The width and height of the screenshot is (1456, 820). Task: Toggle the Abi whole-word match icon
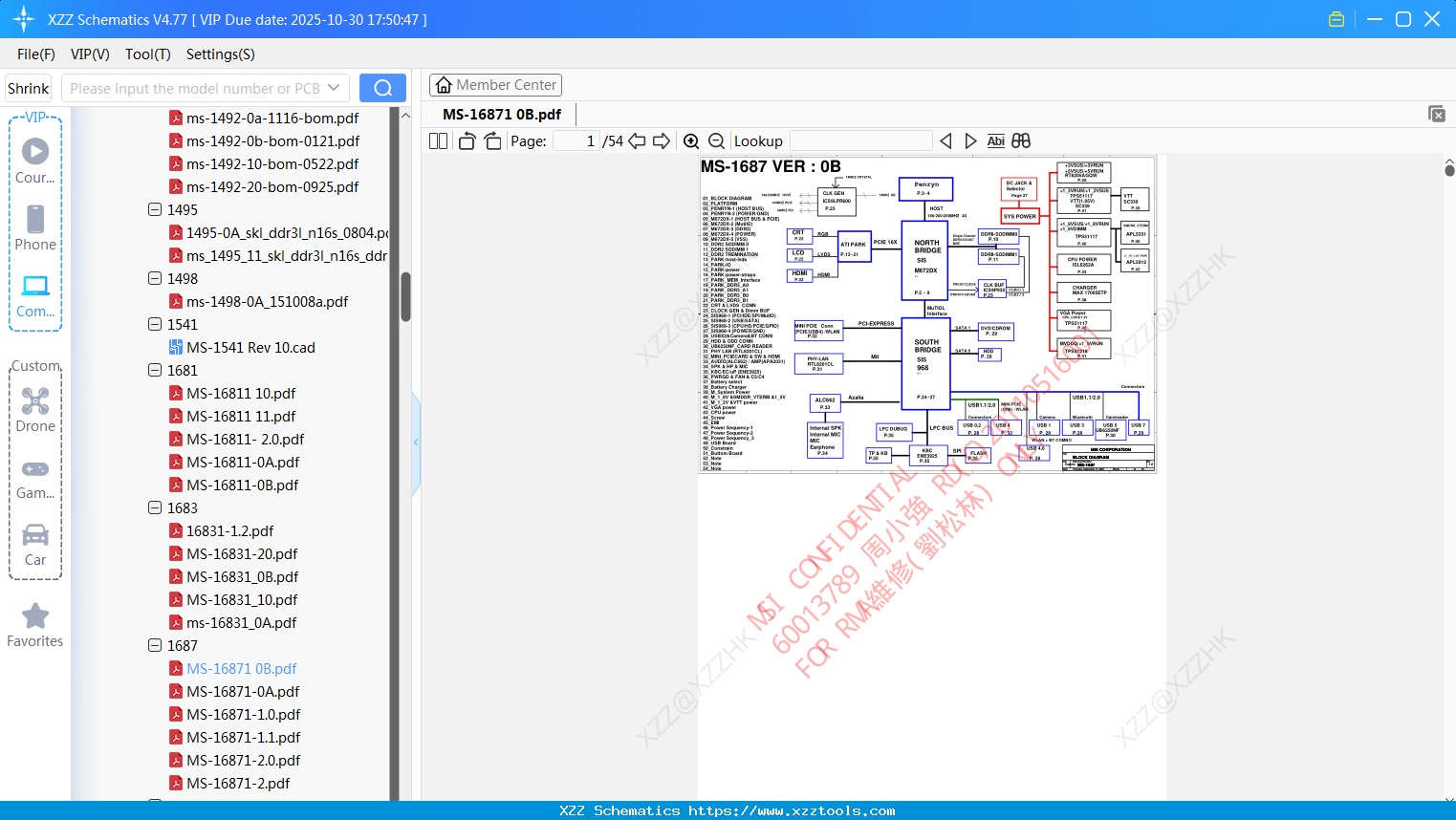click(995, 141)
